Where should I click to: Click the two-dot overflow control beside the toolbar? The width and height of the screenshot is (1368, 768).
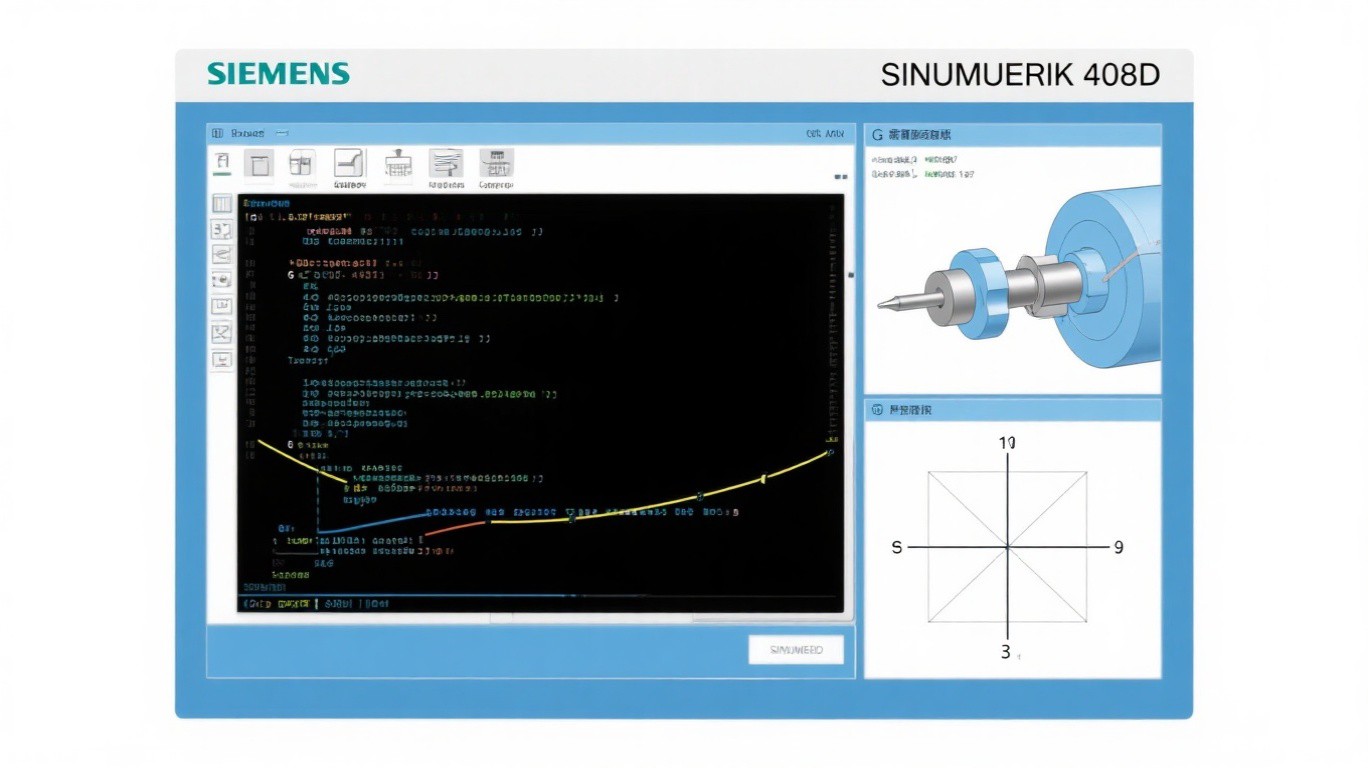(839, 176)
